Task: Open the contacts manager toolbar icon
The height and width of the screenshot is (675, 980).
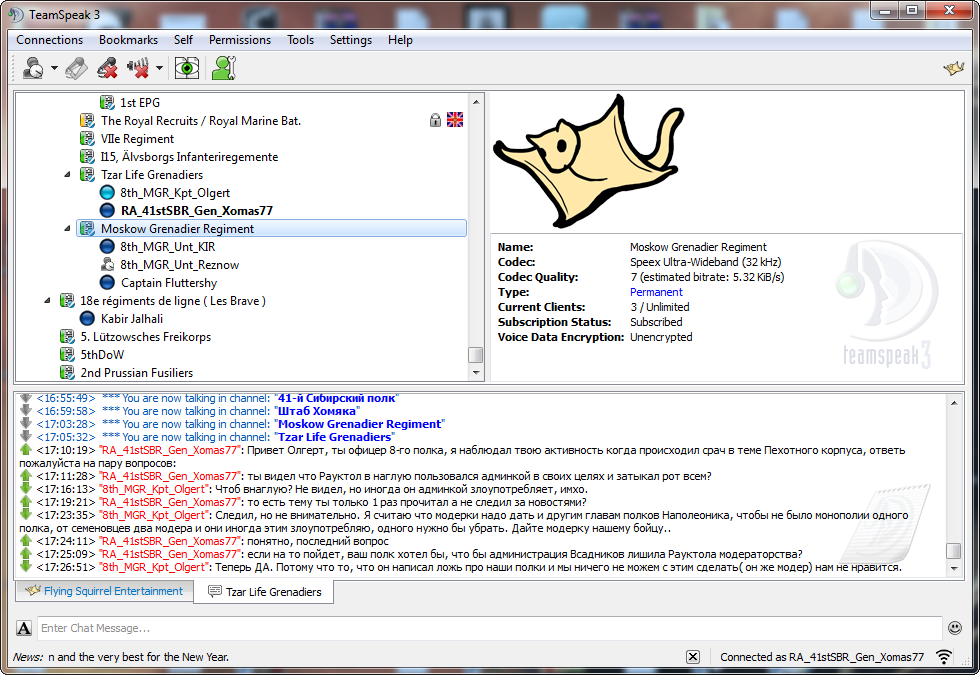Action: point(223,68)
